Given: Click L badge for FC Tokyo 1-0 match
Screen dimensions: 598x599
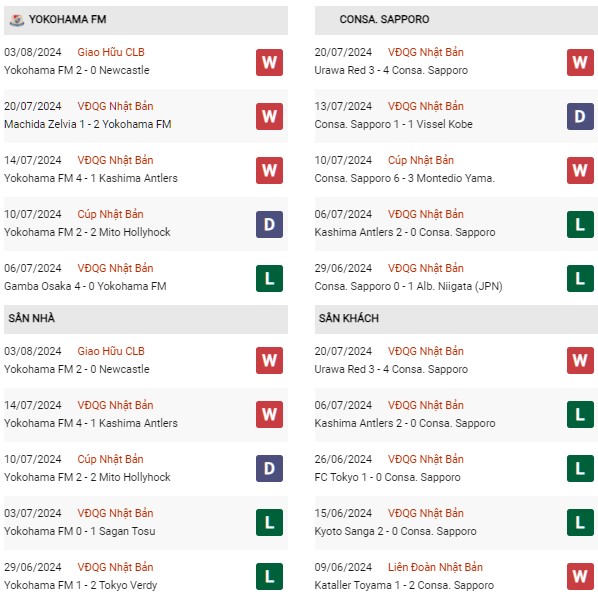Looking at the screenshot, I should (580, 468).
